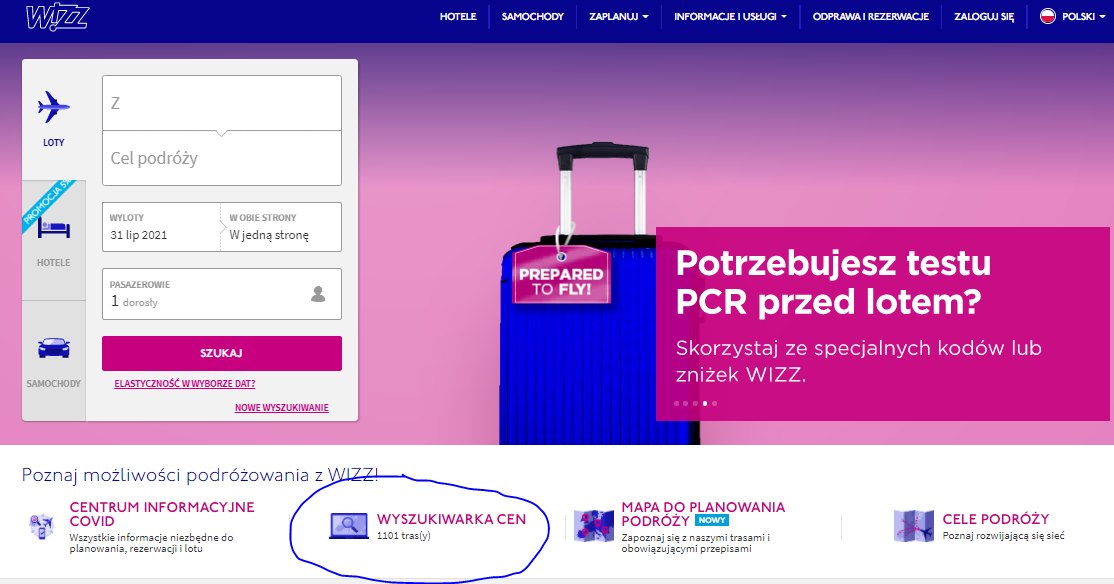Open the Elastyczność w wyborze dat link
Viewport: 1114px width, 584px height.
pos(185,384)
